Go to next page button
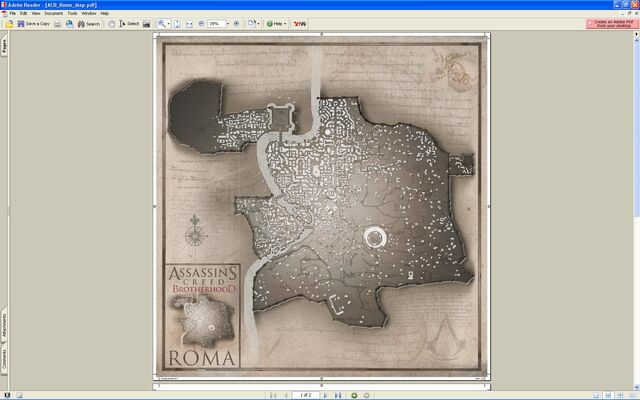 pyautogui.click(x=325, y=395)
